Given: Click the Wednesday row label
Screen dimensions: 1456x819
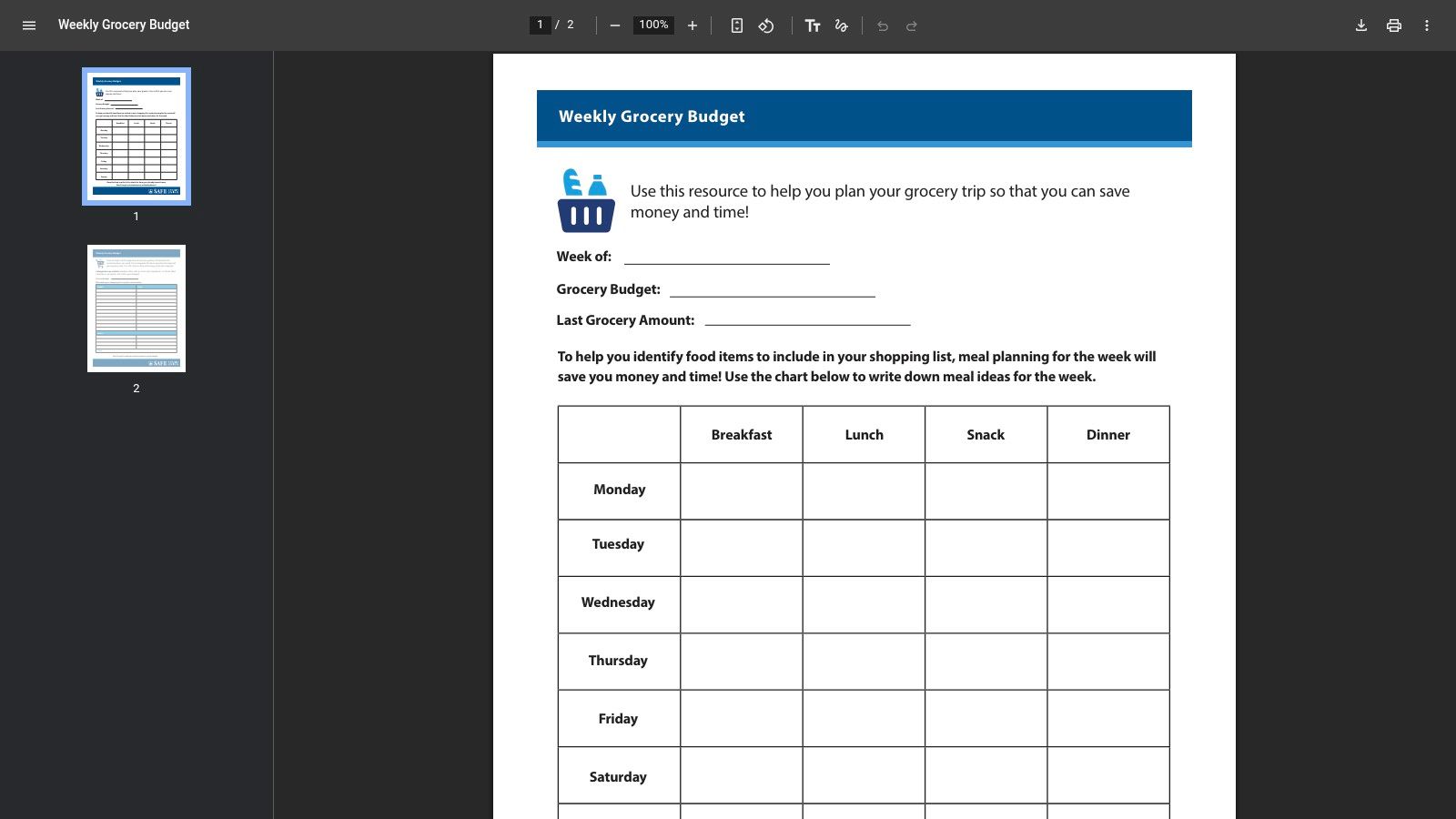Looking at the screenshot, I should 618,602.
